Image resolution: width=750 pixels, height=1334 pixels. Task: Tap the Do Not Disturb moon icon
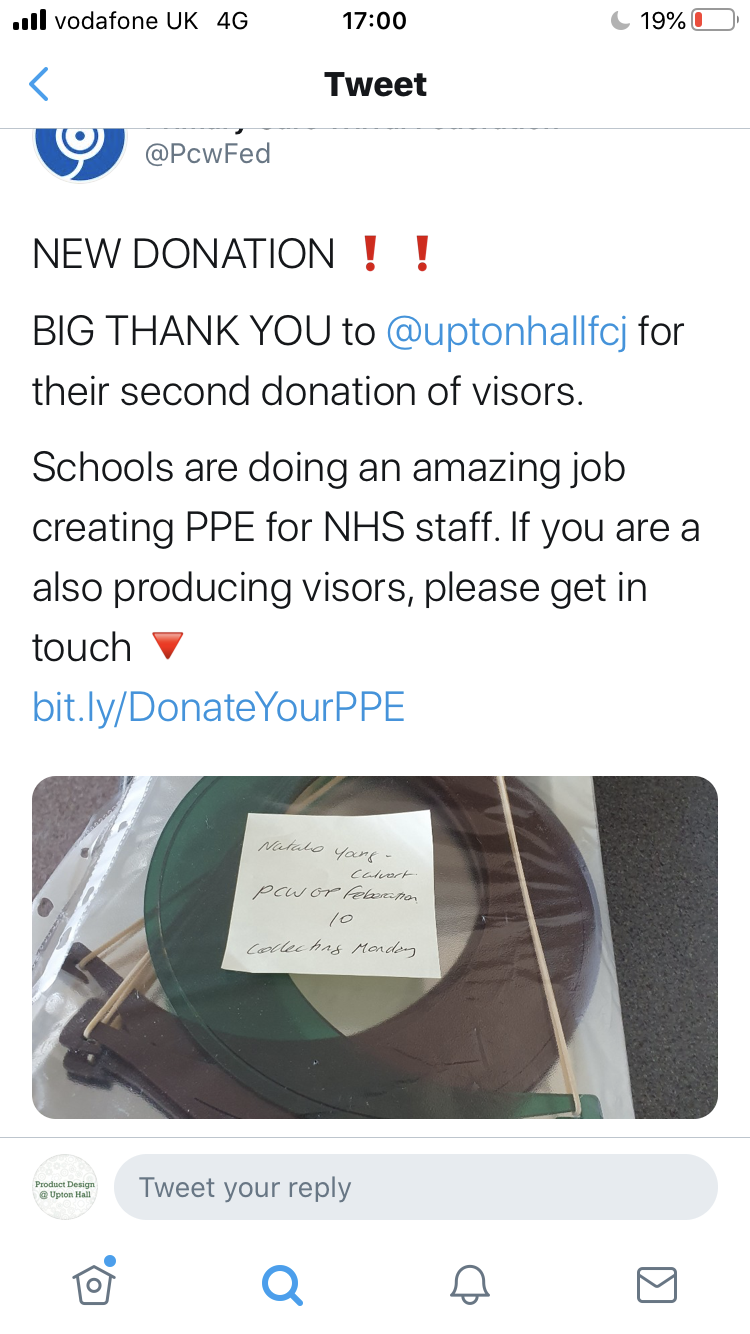point(621,20)
